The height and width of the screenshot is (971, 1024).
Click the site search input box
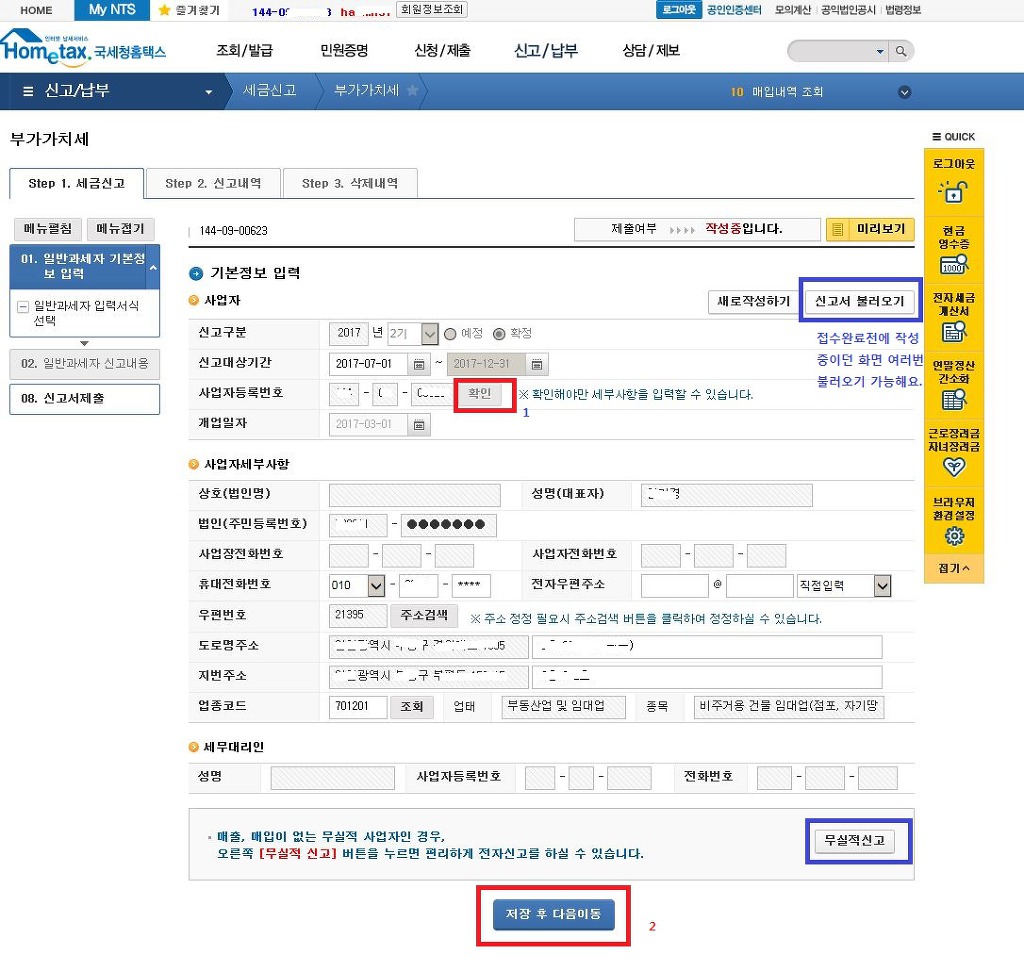831,51
